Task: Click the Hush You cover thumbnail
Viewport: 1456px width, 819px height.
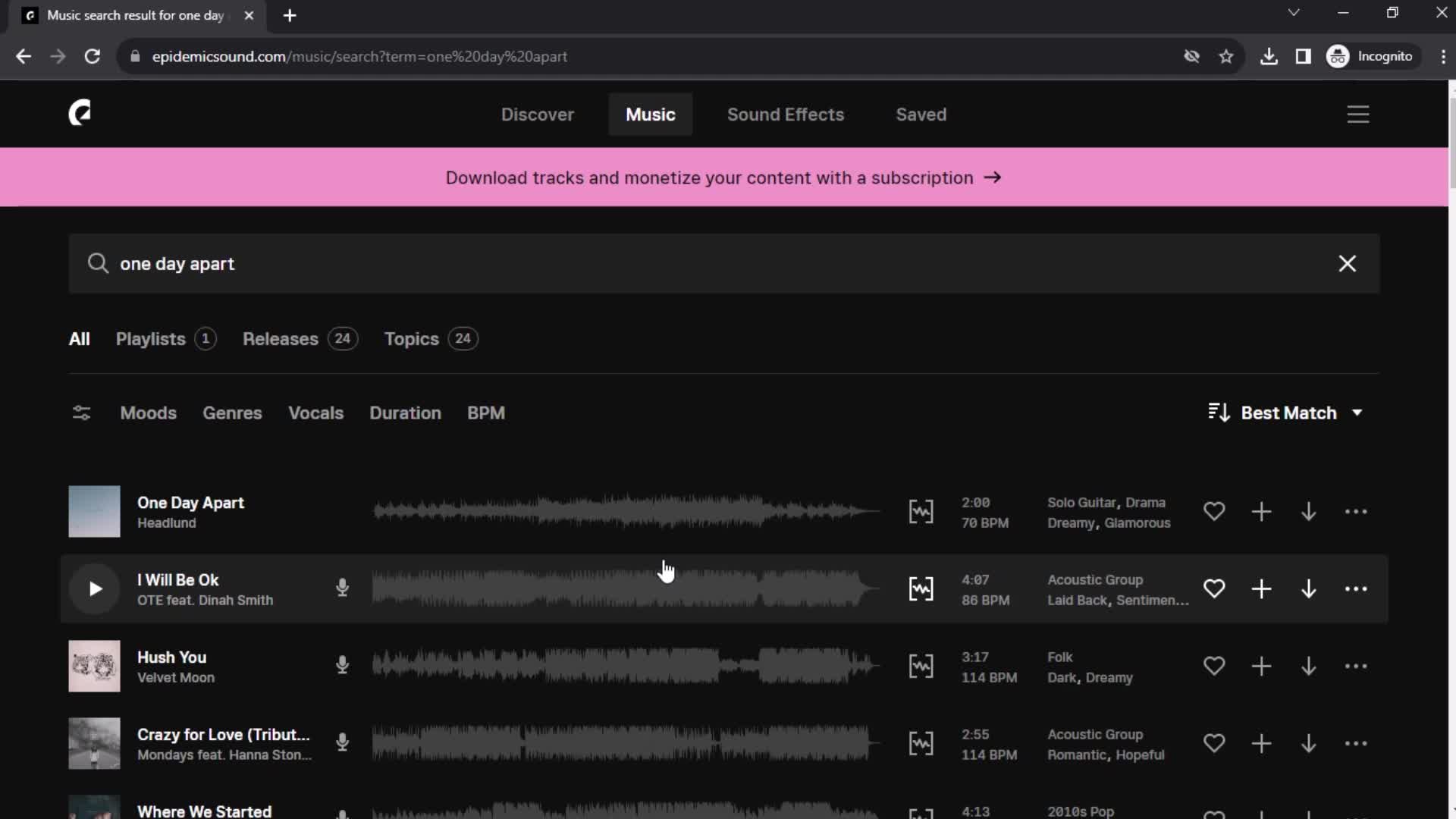Action: (x=94, y=667)
